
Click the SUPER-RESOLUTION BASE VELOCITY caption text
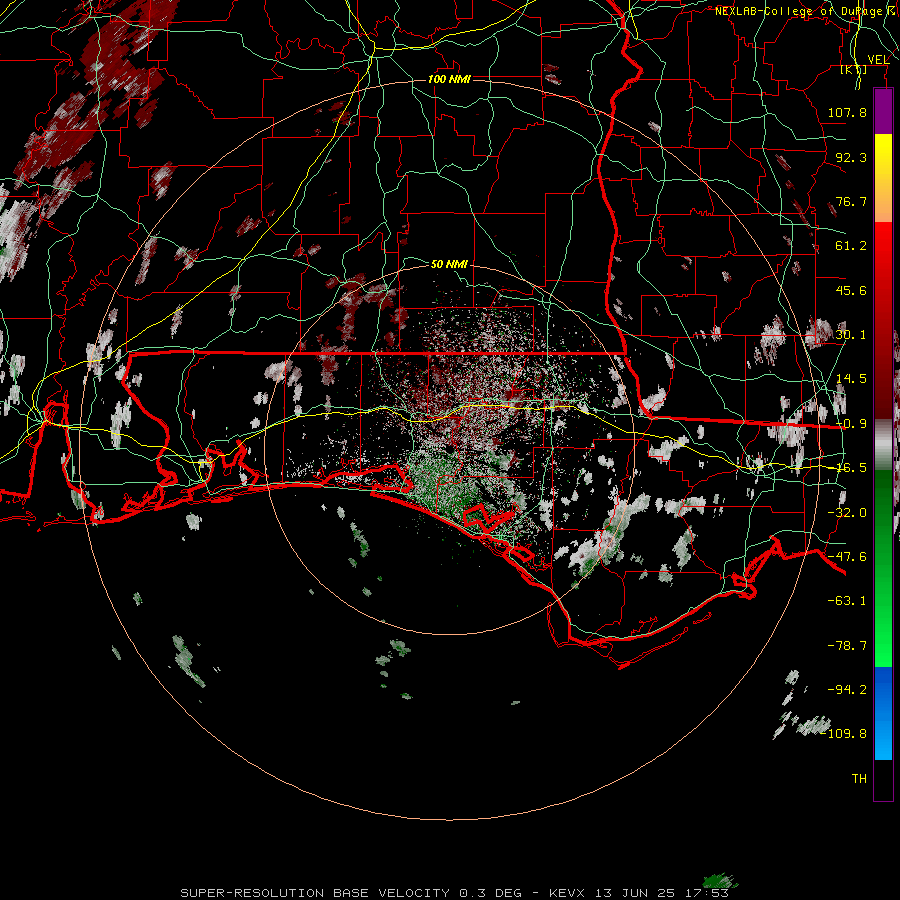coord(315,893)
